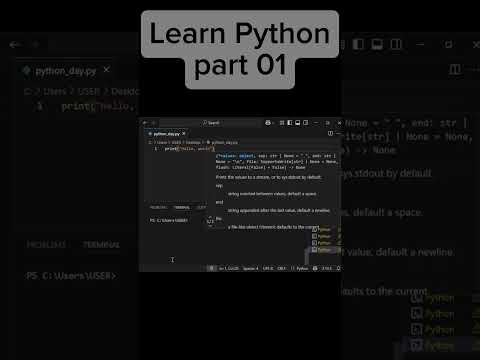Open the Copilot chat icon

(x=268, y=123)
